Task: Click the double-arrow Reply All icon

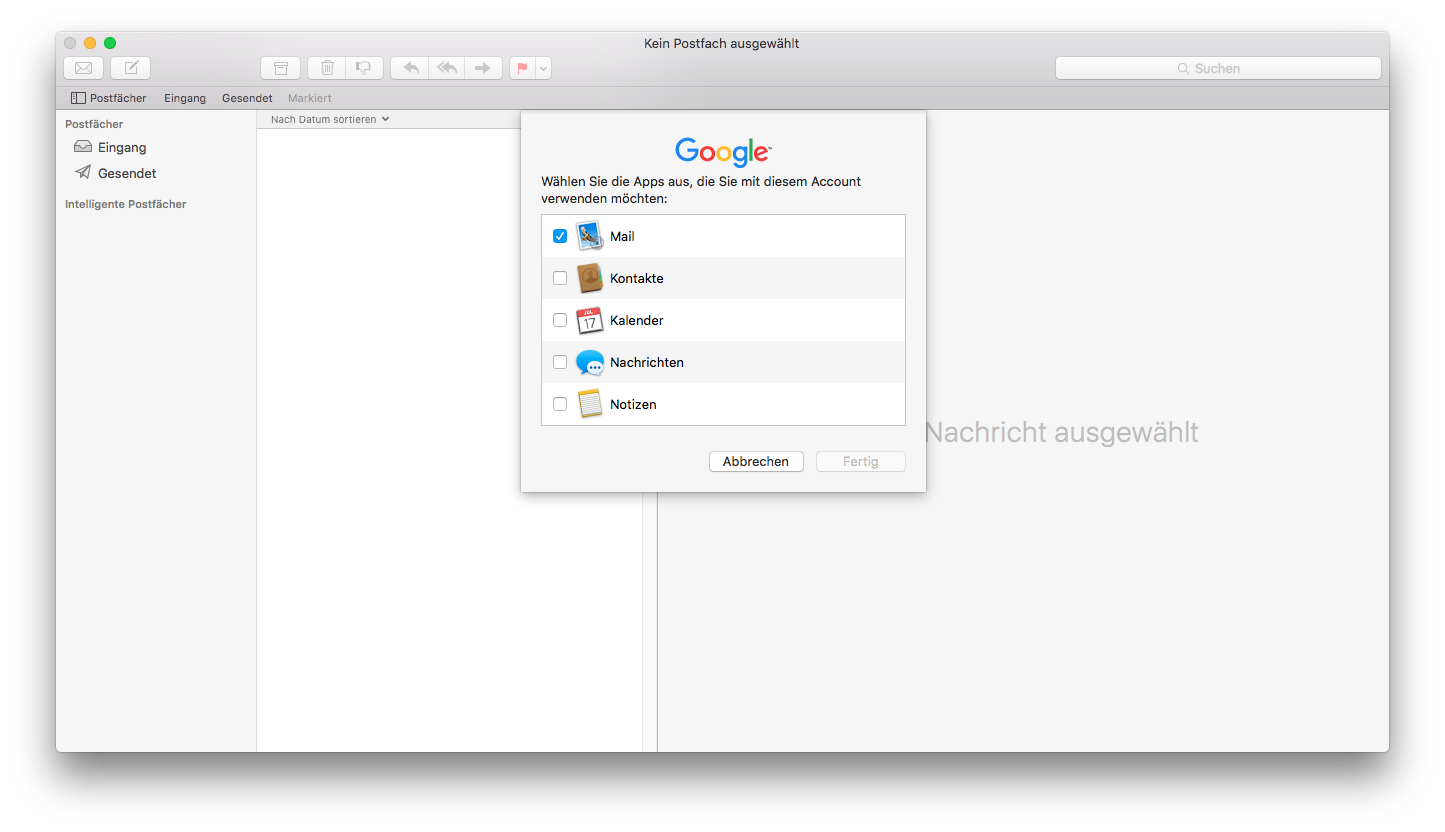Action: click(447, 68)
